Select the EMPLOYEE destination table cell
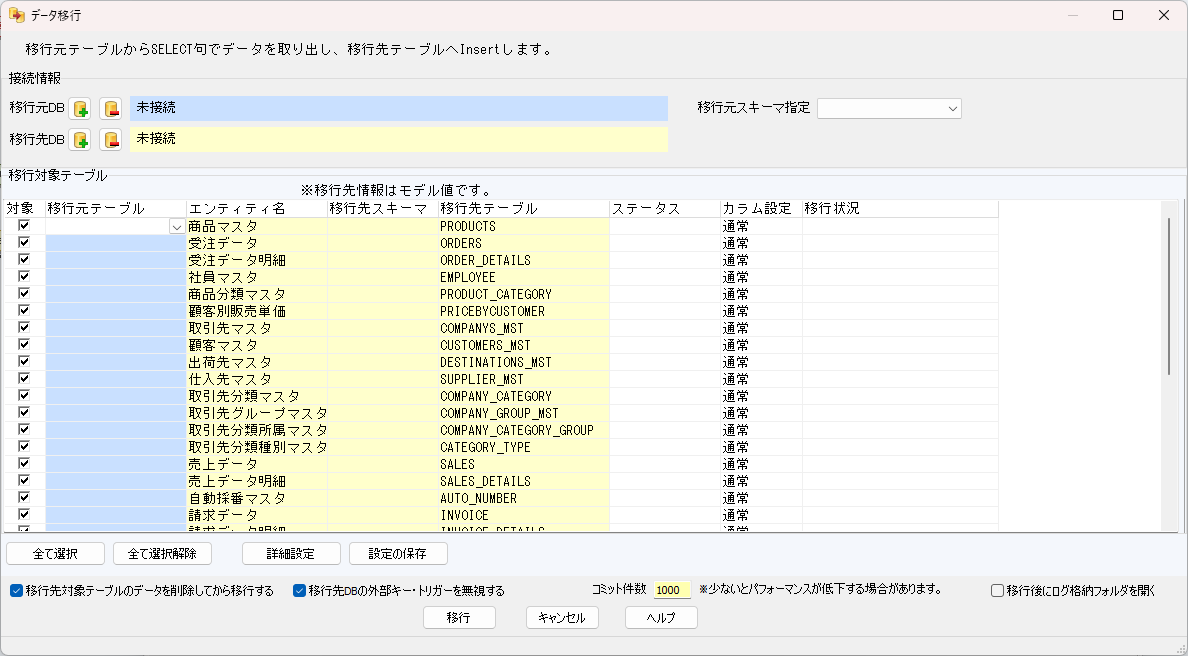Viewport: 1188px width, 656px height. 524,277
